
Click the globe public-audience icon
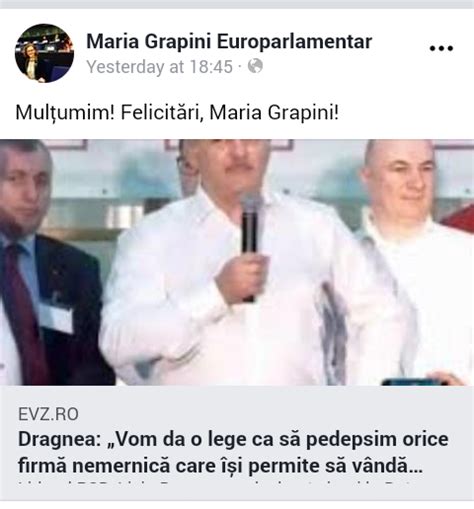point(255,66)
